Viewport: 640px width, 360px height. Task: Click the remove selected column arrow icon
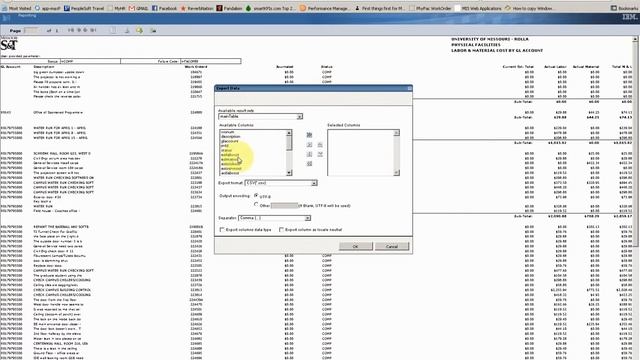tap(309, 154)
